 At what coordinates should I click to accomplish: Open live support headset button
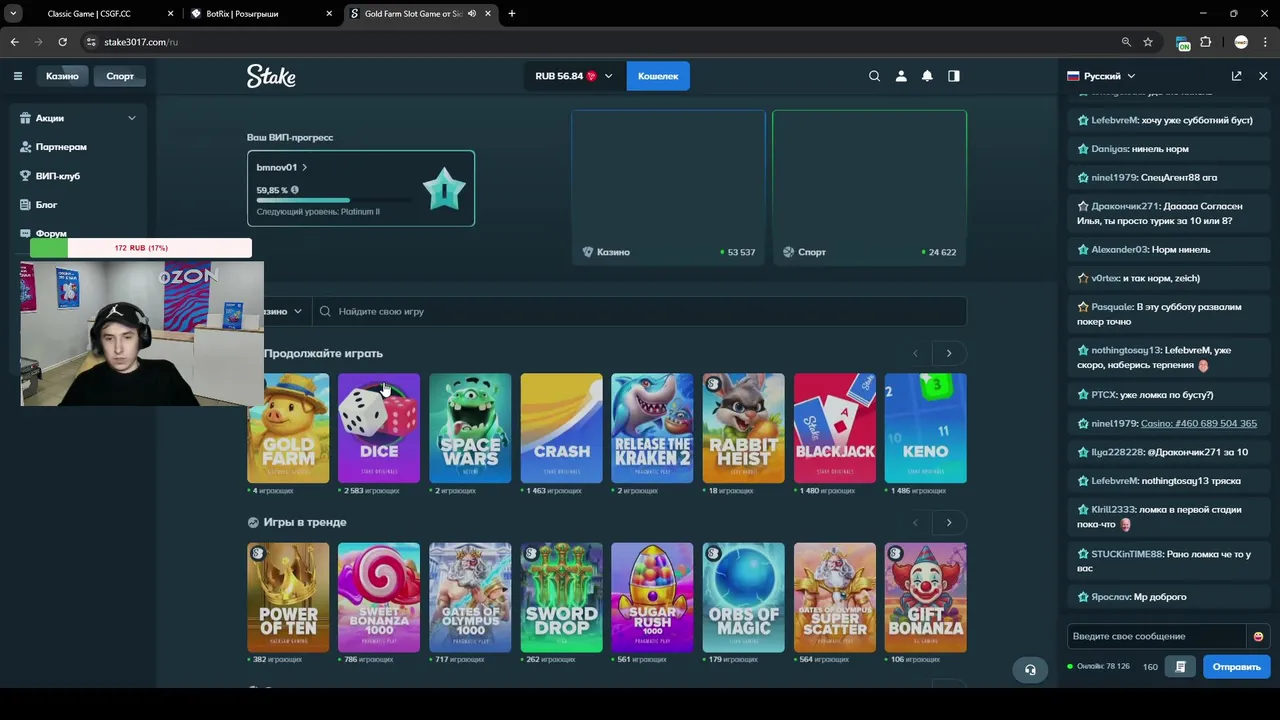pyautogui.click(x=1030, y=670)
